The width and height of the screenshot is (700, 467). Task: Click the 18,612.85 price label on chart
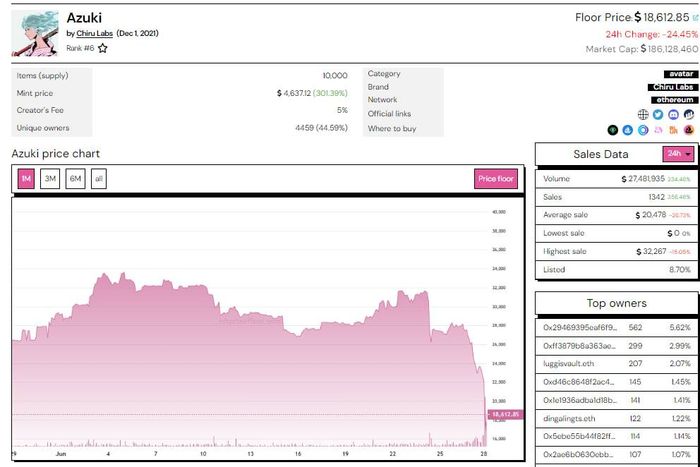tap(505, 415)
